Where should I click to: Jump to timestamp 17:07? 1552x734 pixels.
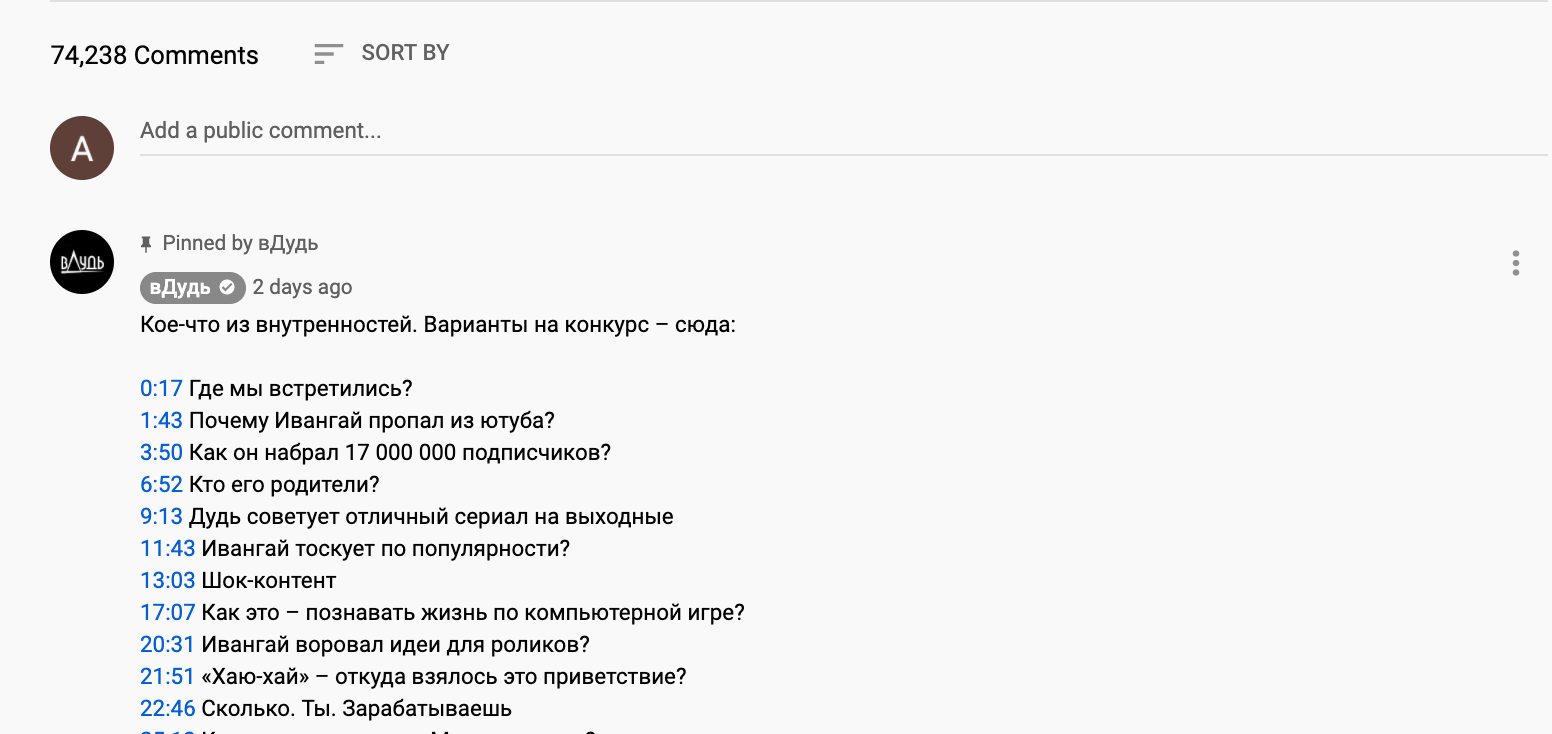(x=167, y=613)
